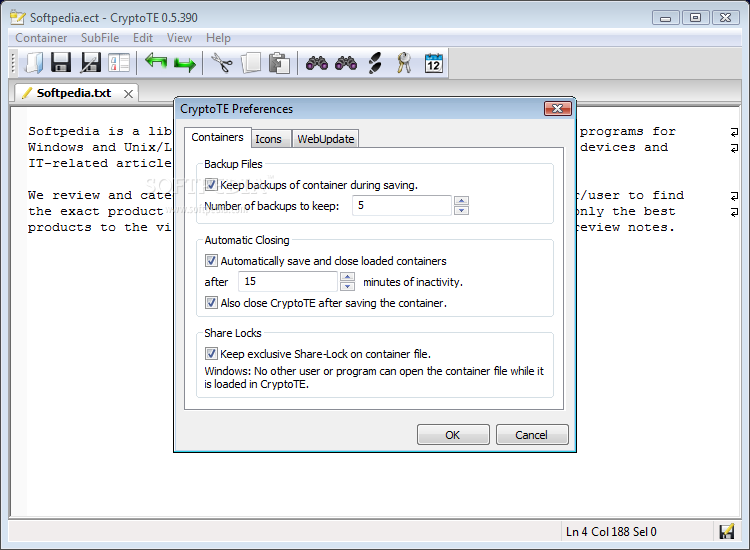The width and height of the screenshot is (750, 550).
Task: Toggle Keep exclusive Share-Lock on container file
Action: point(211,353)
